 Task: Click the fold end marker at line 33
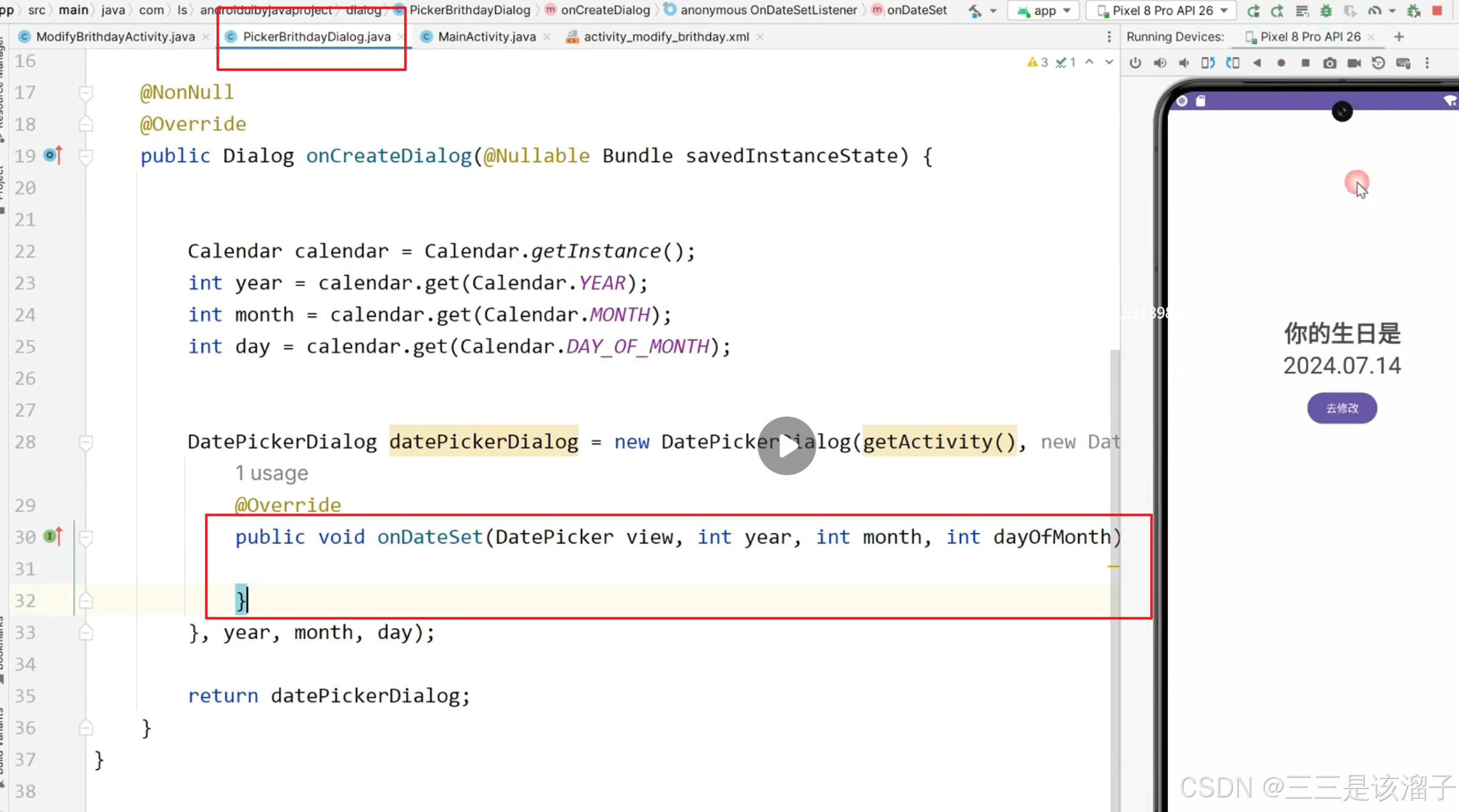86,632
